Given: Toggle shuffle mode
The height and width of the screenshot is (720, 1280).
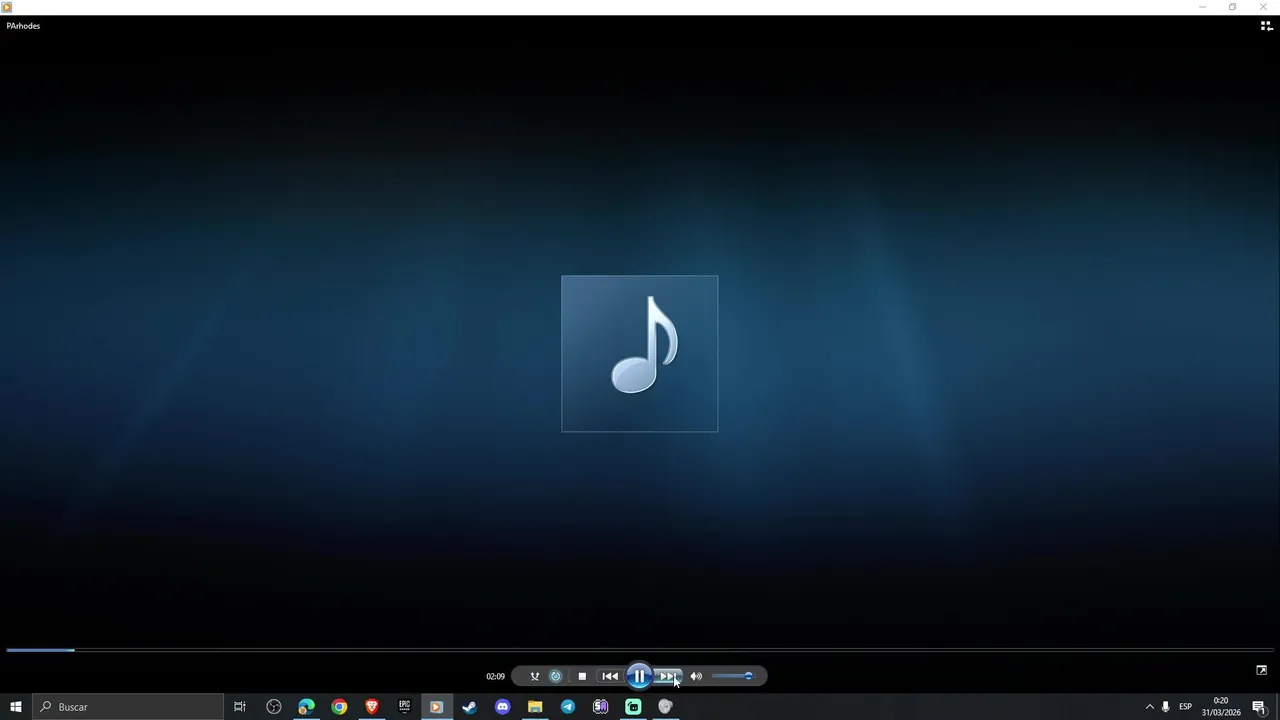Looking at the screenshot, I should click(534, 676).
